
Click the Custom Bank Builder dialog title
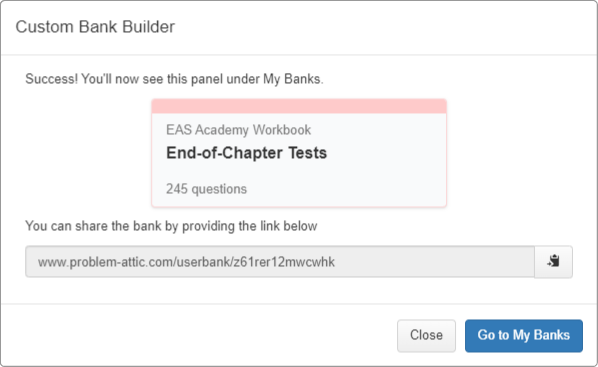point(95,27)
